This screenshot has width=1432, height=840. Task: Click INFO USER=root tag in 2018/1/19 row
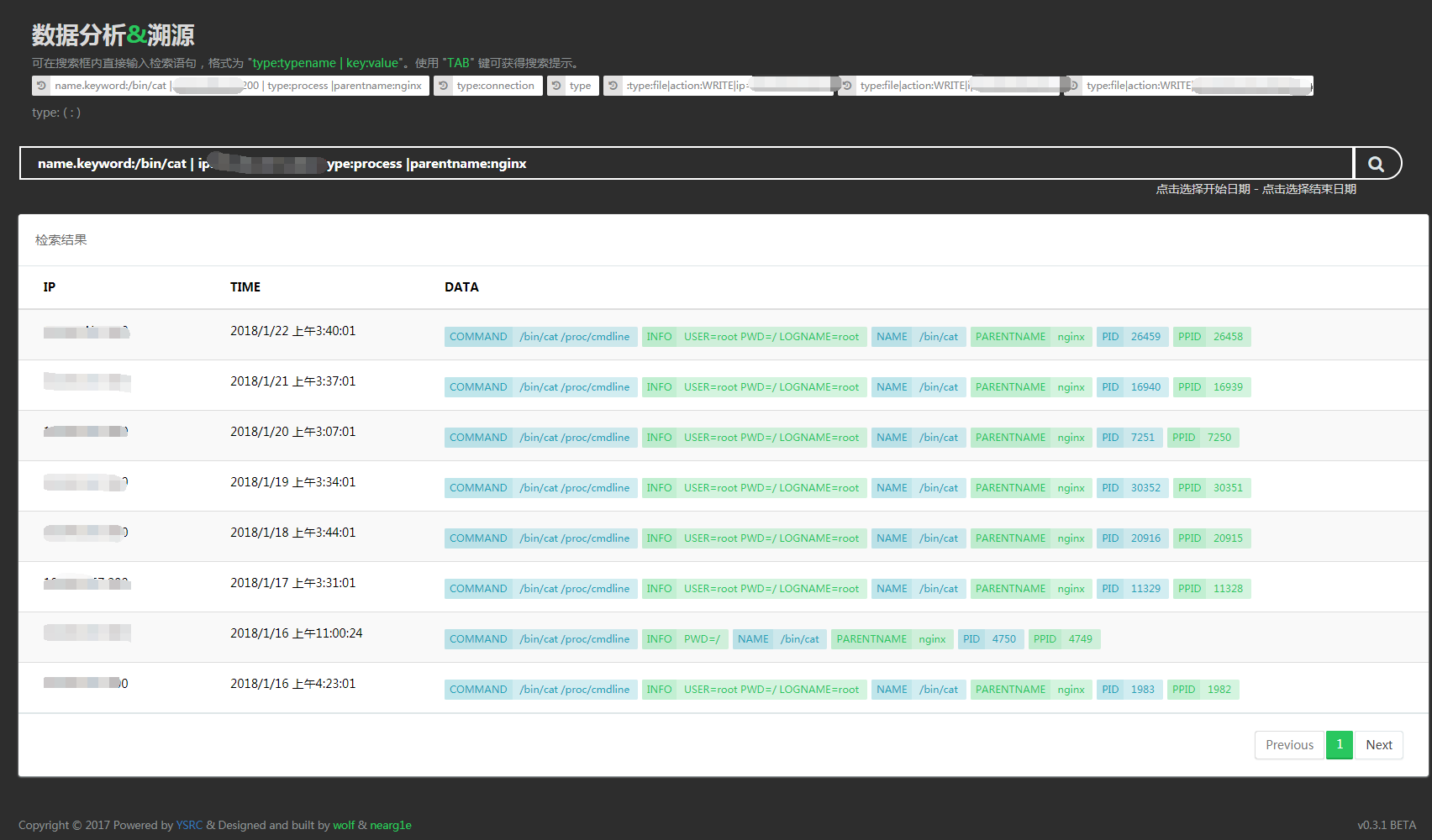[755, 488]
